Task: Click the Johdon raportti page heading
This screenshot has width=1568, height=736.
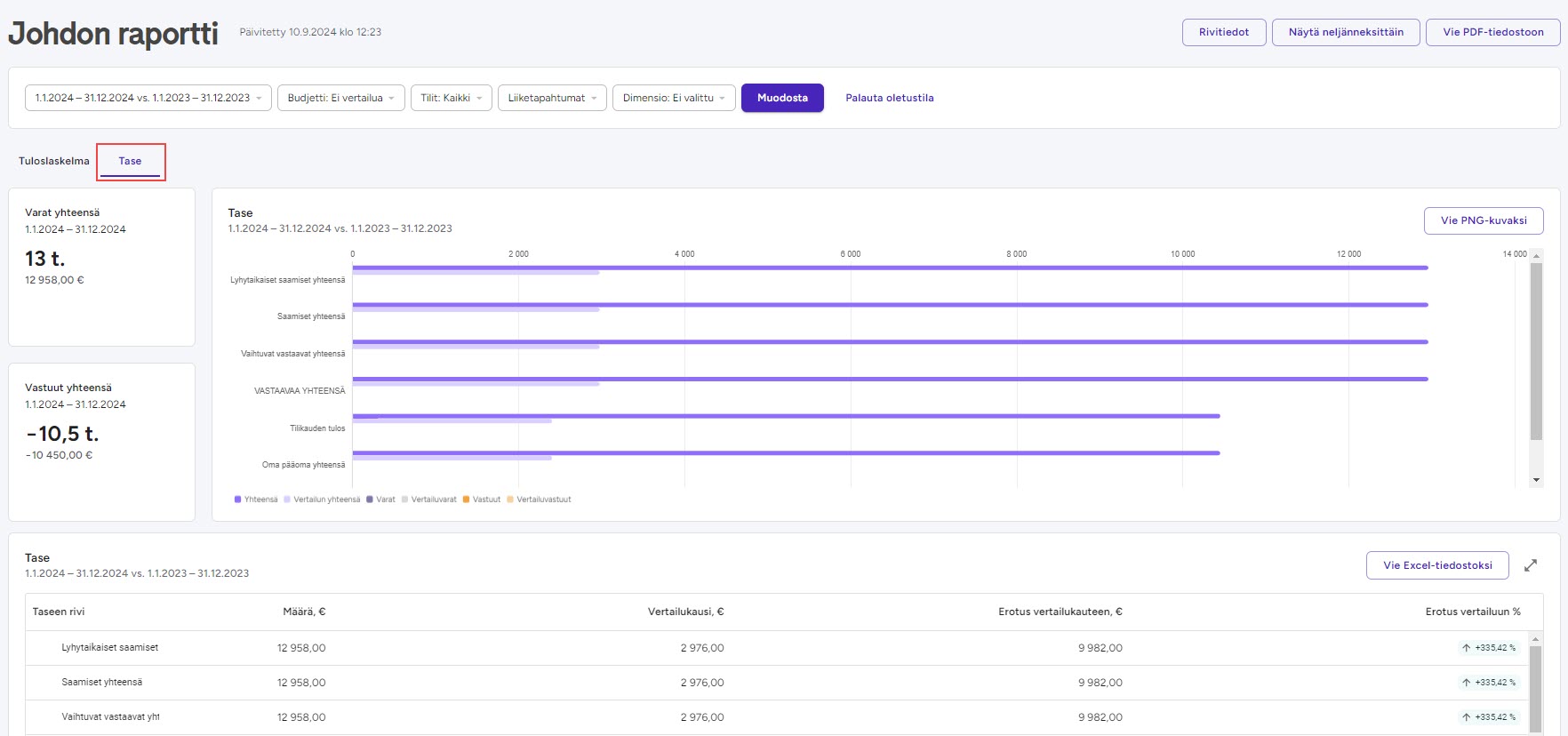Action: pos(113,33)
